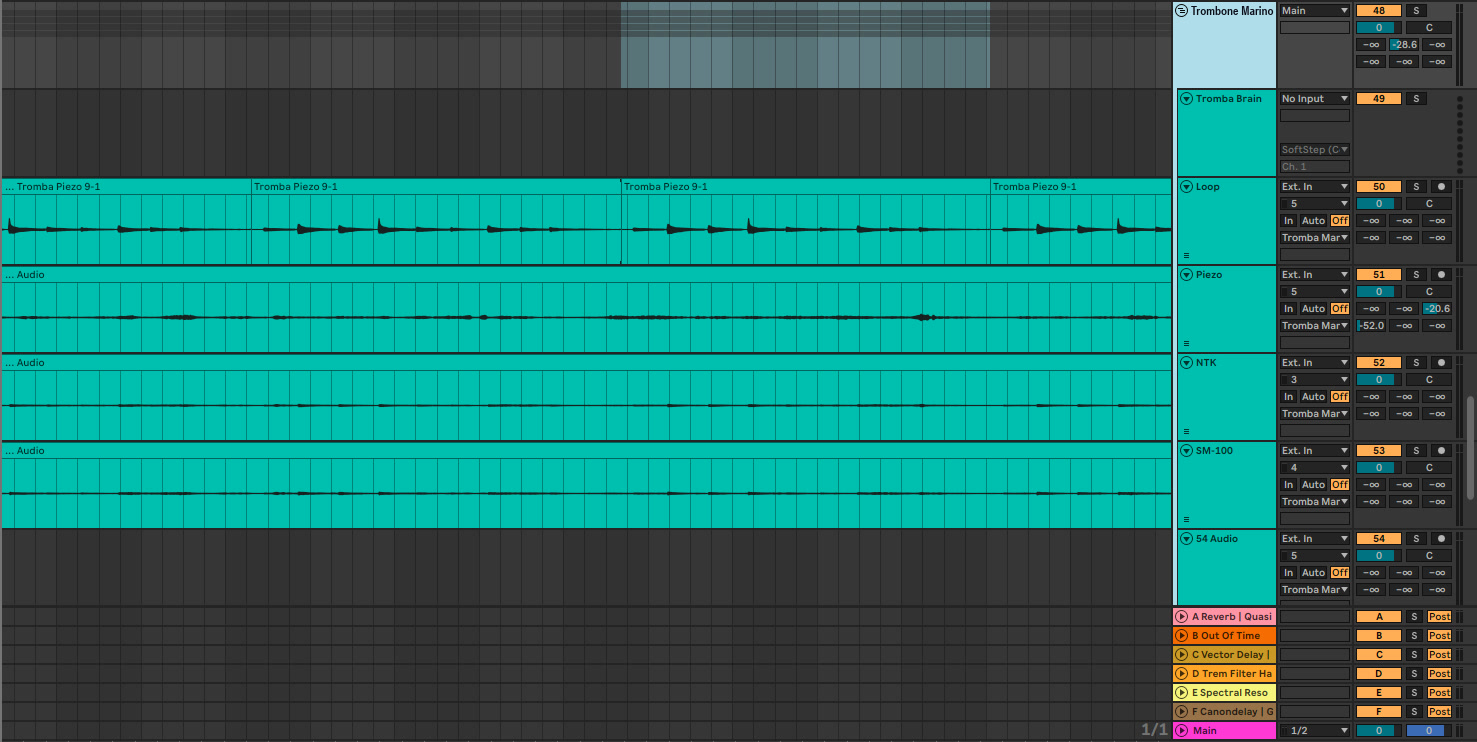Toggle track activator 54 on 54 Audio
This screenshot has height=742, width=1477.
pyautogui.click(x=1378, y=539)
